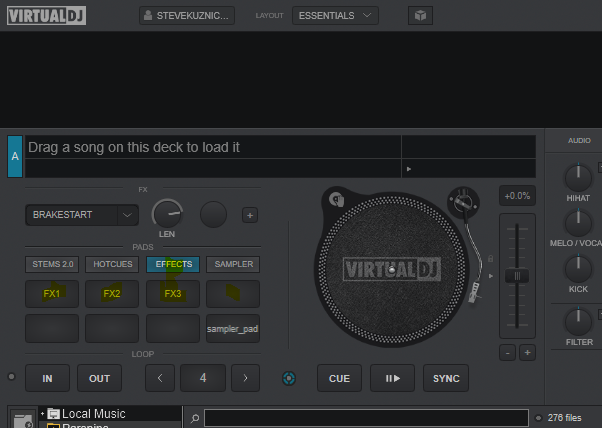
Task: Select deck A indicator
Action: [15, 156]
